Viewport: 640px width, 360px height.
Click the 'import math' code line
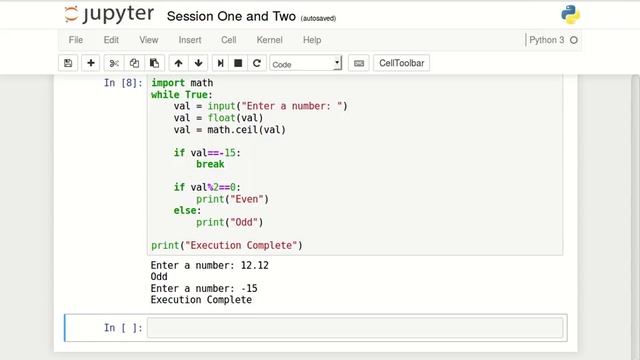[182, 83]
